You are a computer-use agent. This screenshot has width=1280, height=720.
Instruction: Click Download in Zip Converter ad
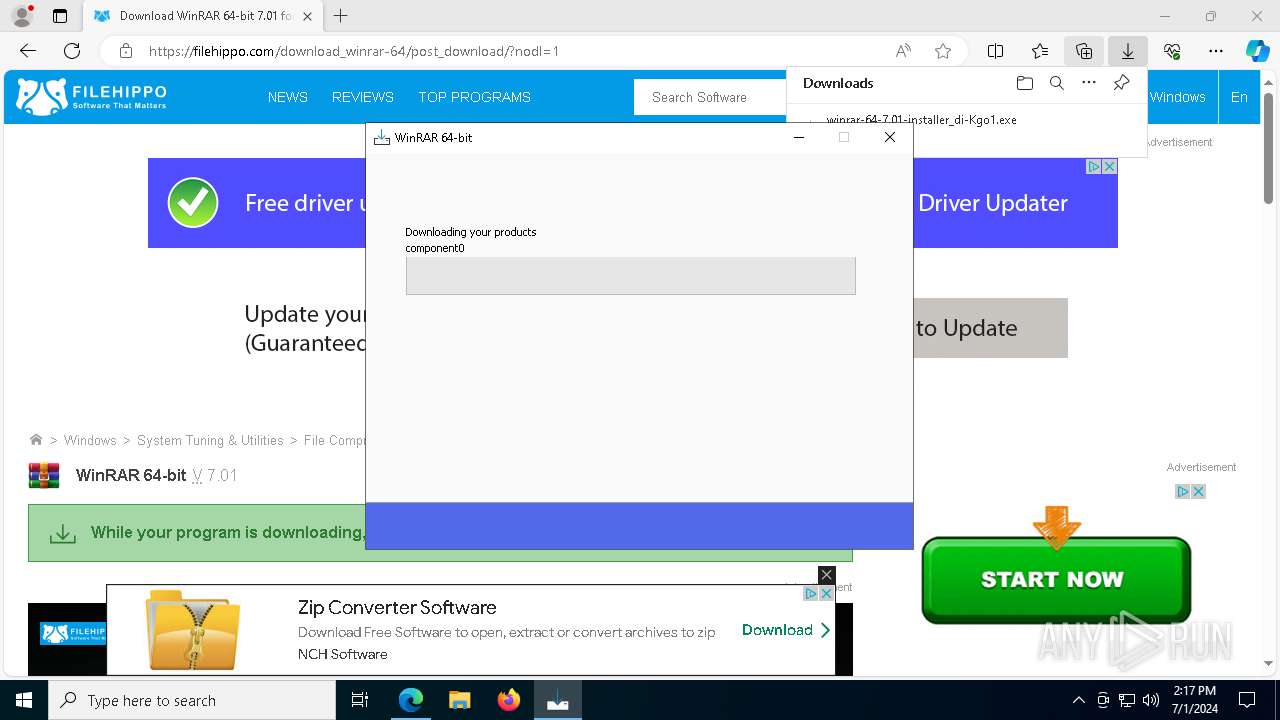click(786, 630)
